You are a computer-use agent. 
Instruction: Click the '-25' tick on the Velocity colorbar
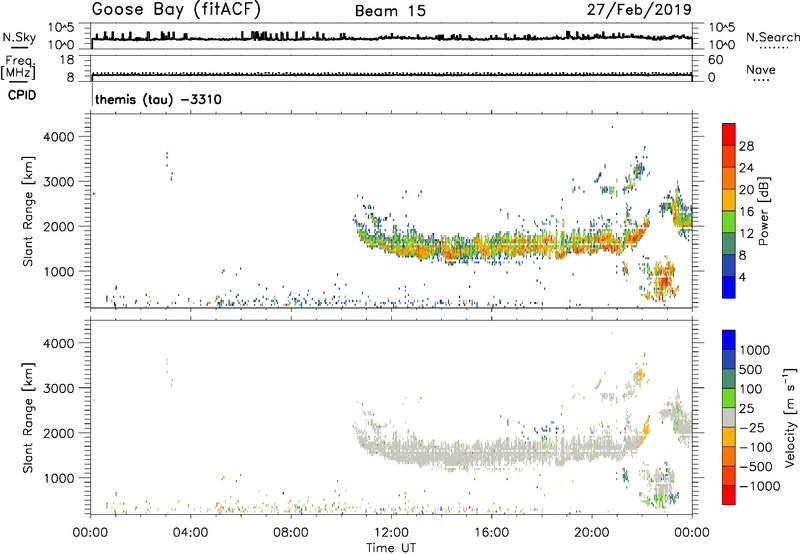coord(752,427)
